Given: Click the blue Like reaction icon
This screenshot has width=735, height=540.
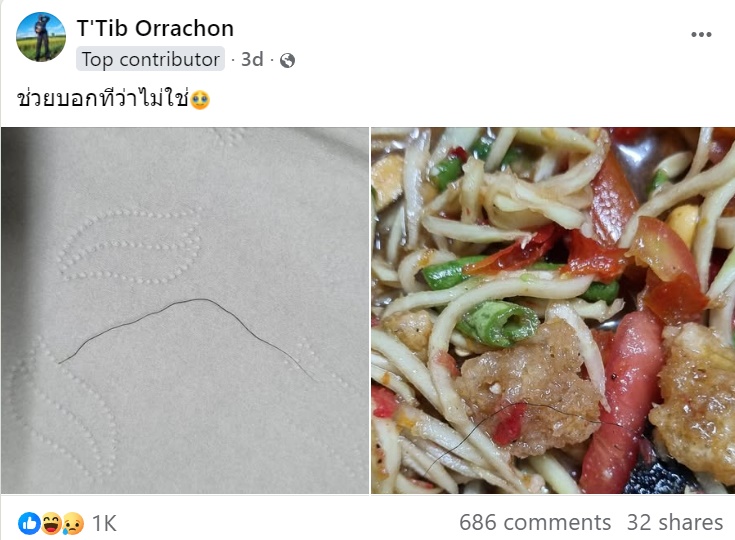Looking at the screenshot, I should [29, 524].
